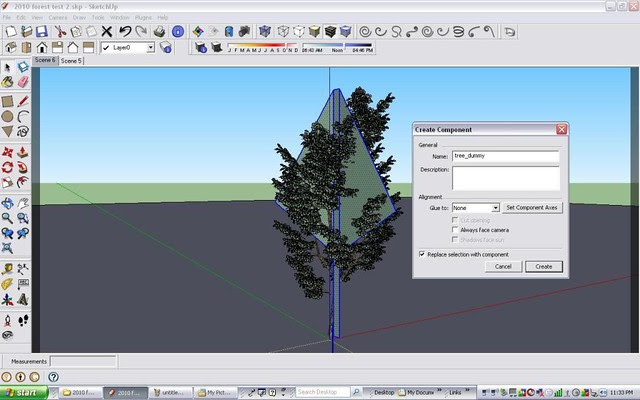Activate the Axes tool
The width and height of the screenshot is (640, 400).
pyautogui.click(x=7, y=300)
